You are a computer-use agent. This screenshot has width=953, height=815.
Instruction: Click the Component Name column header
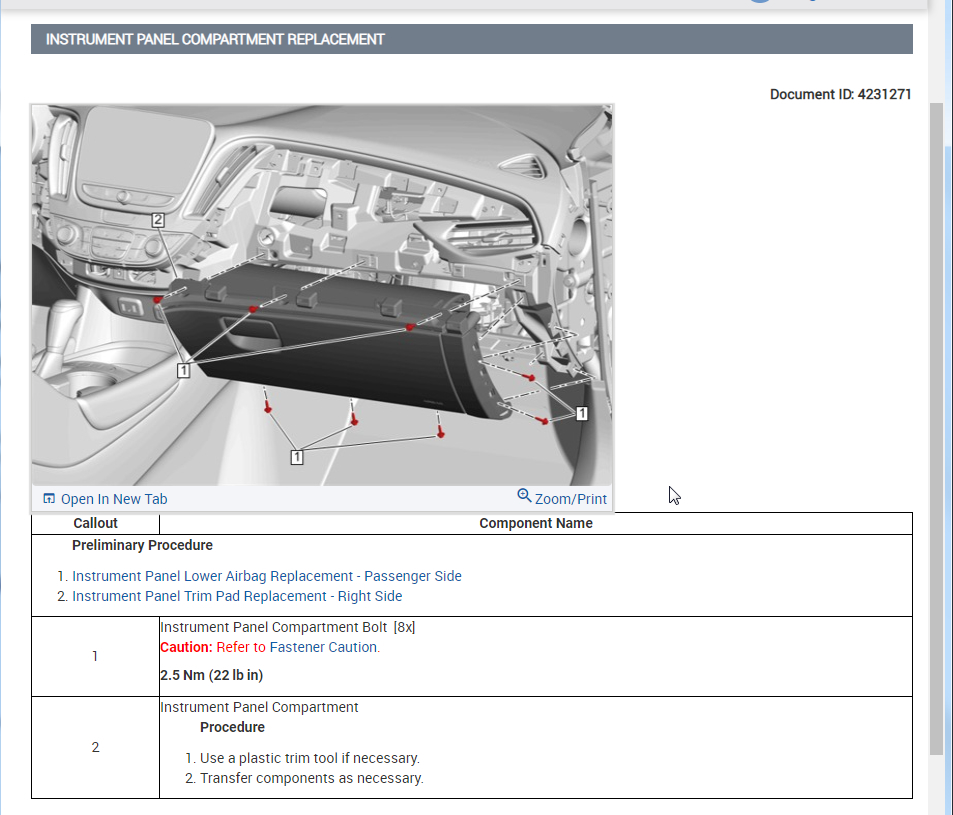[535, 523]
